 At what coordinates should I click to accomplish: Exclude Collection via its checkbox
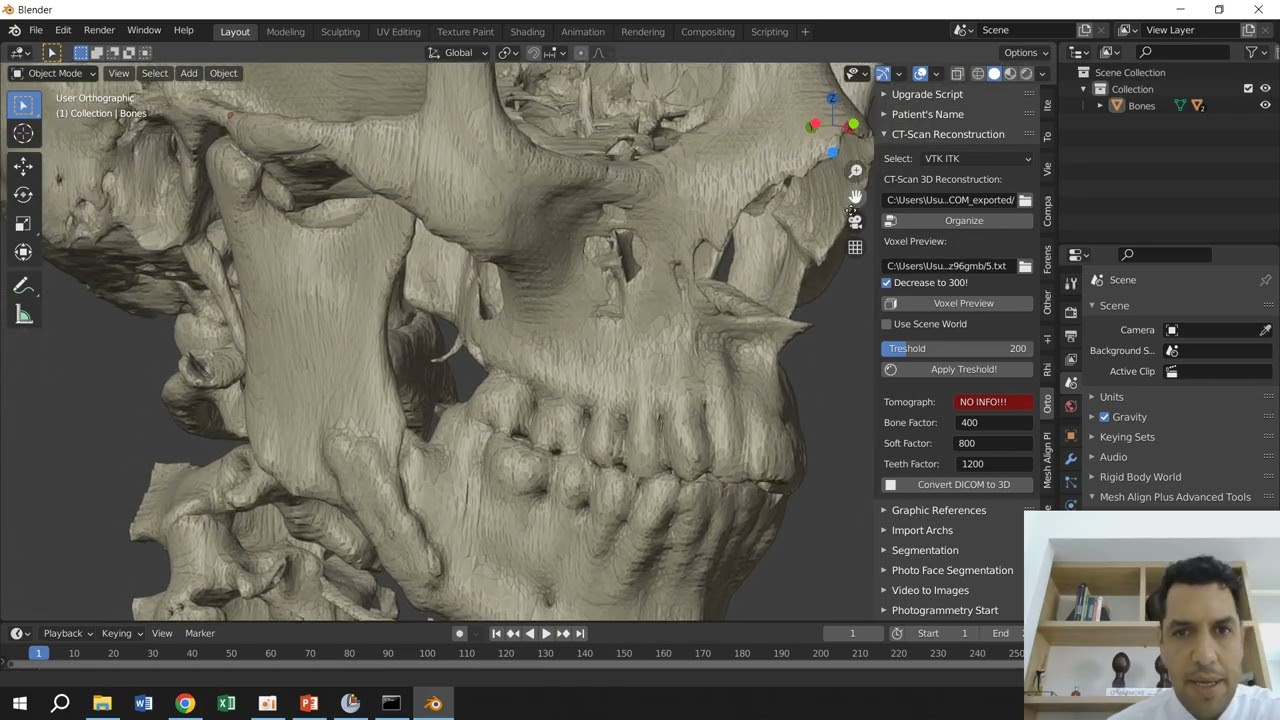coord(1248,89)
